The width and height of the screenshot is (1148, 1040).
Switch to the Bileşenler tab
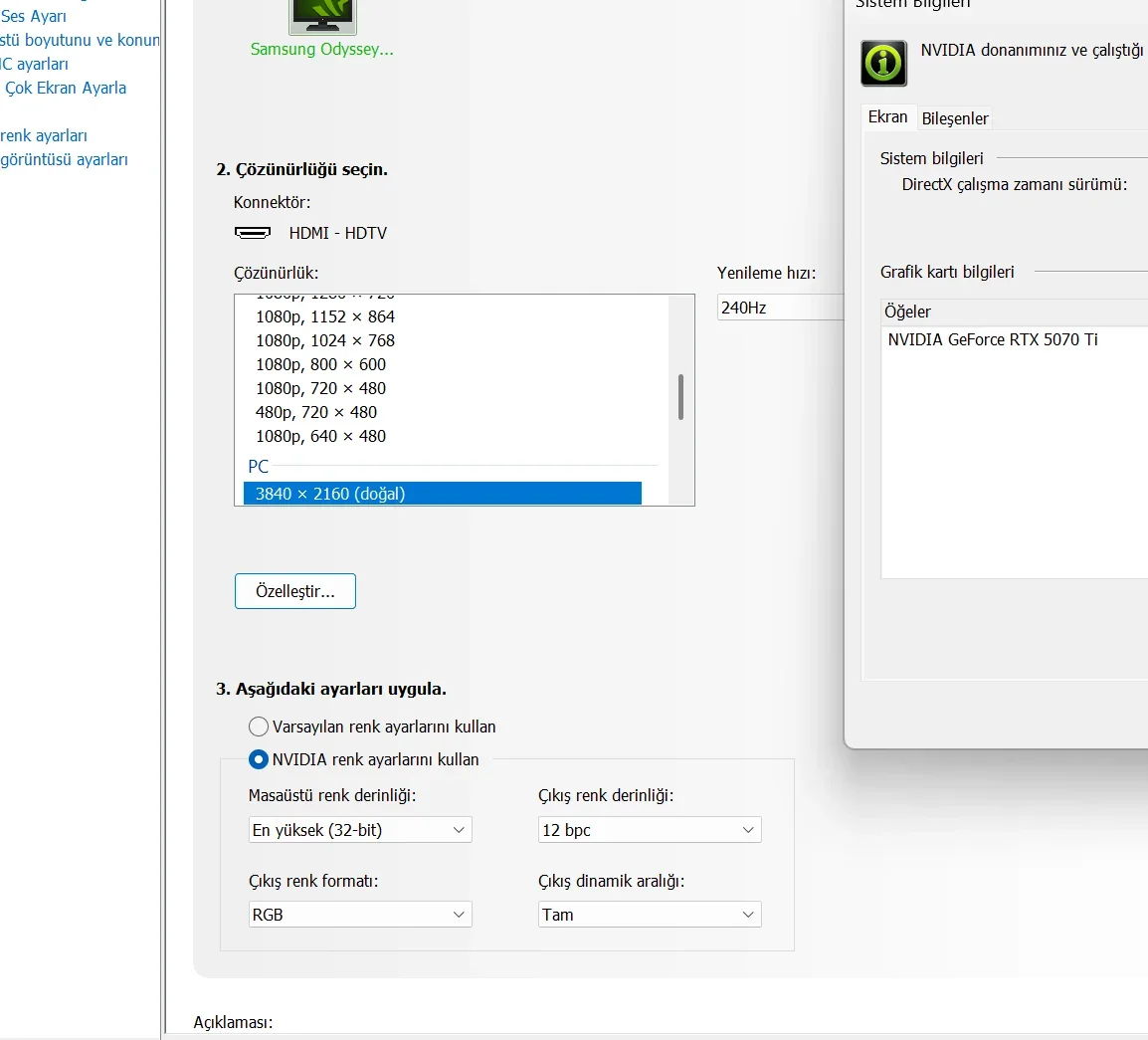tap(955, 118)
